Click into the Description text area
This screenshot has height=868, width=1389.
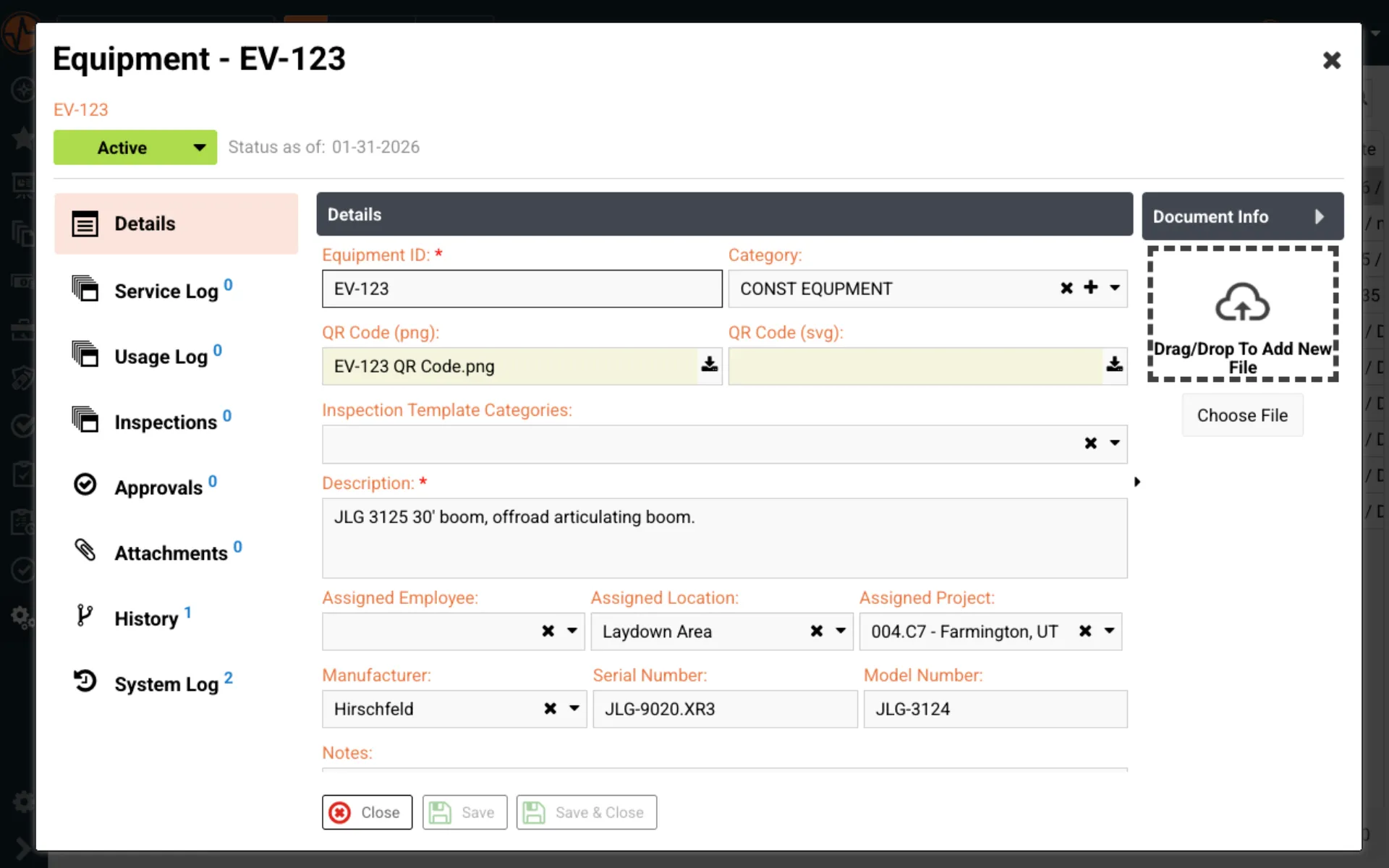point(724,538)
